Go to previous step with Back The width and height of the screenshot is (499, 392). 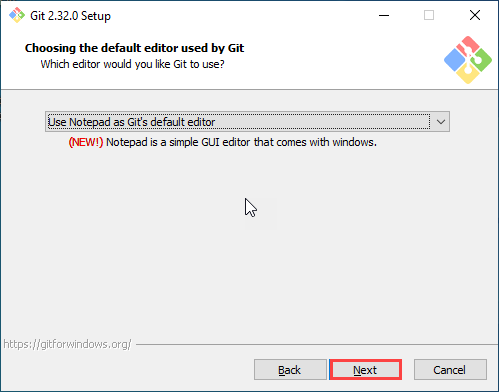click(290, 370)
